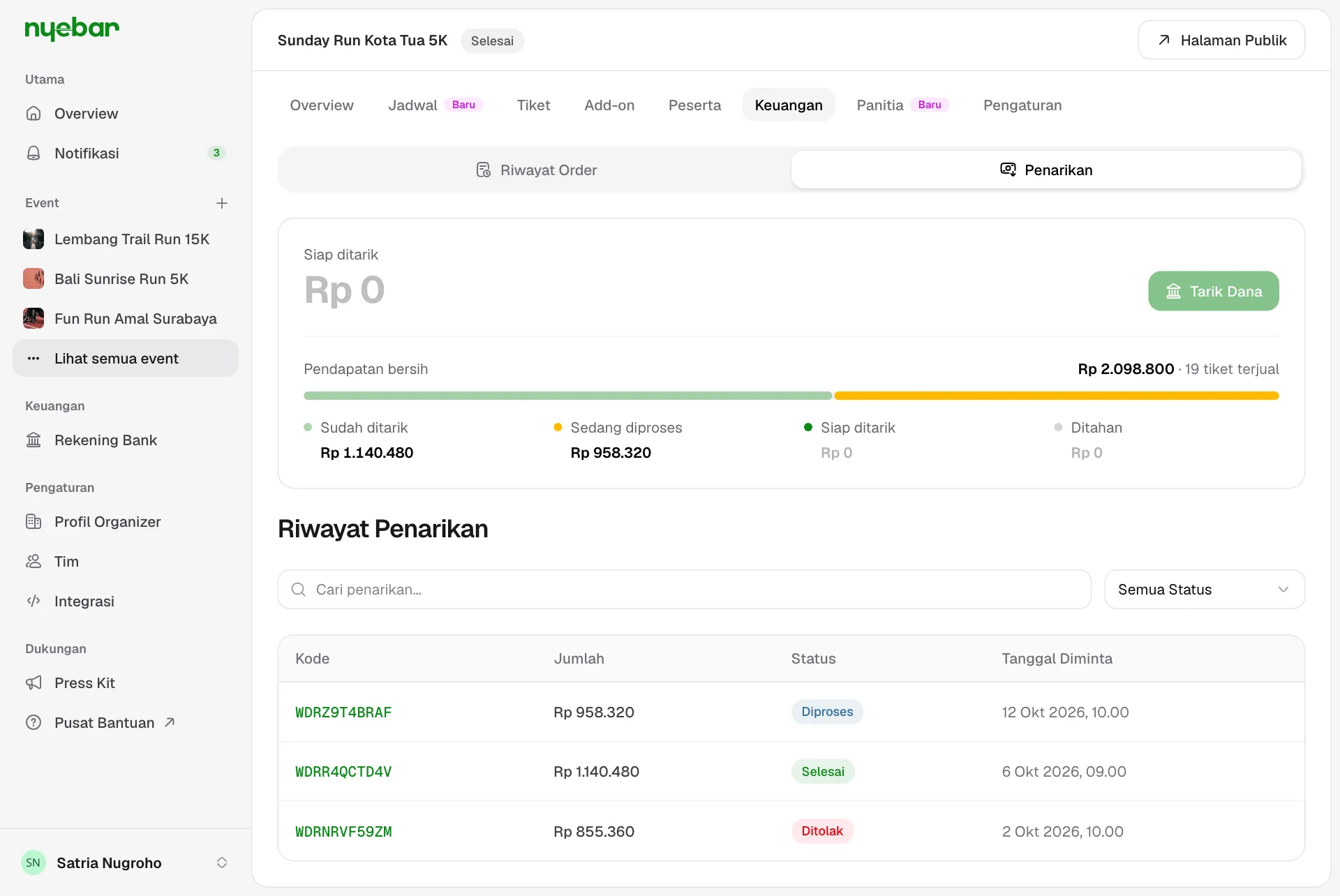Click the Penarikan money icon
Screen dimensions: 1340x896
pyautogui.click(x=1008, y=170)
